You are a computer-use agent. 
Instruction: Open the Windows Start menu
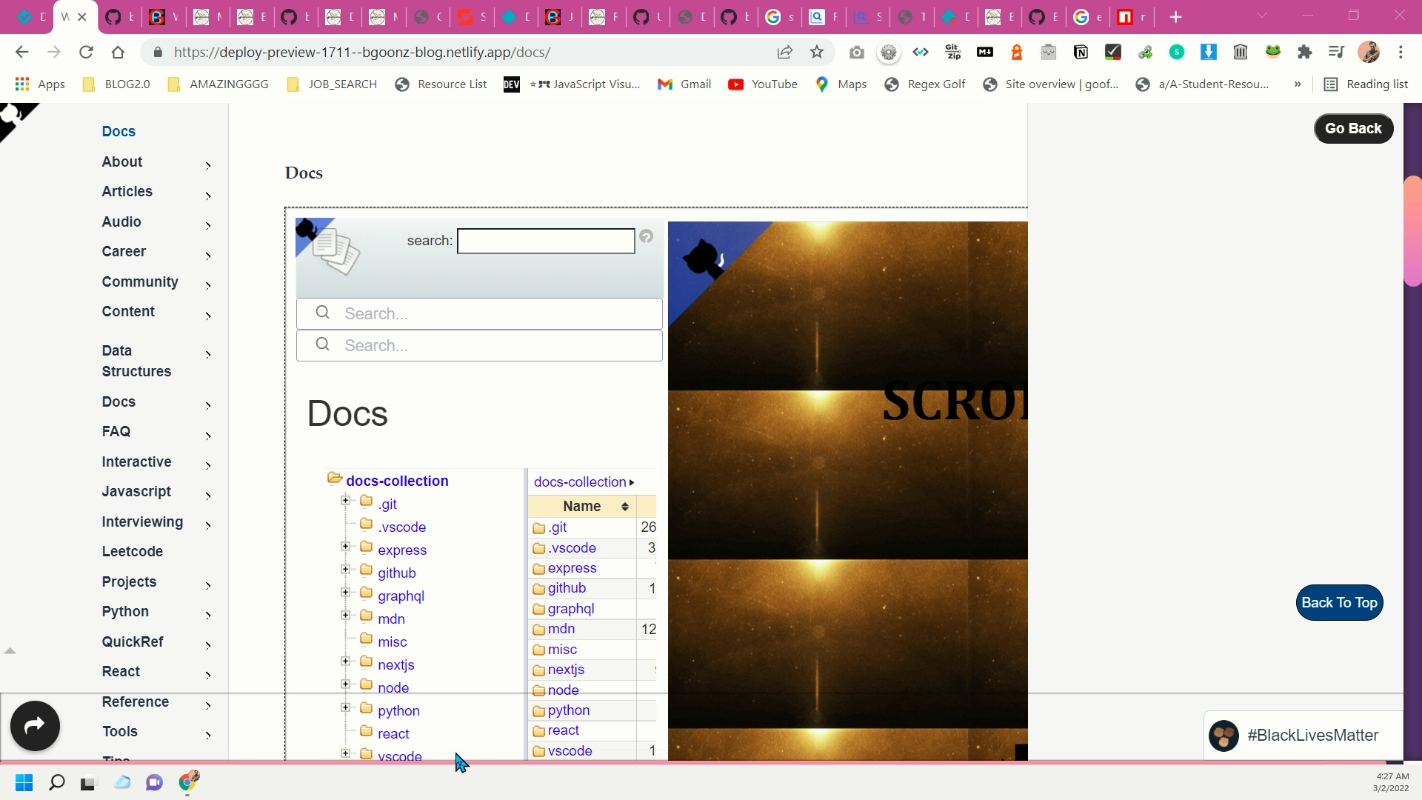[x=24, y=782]
